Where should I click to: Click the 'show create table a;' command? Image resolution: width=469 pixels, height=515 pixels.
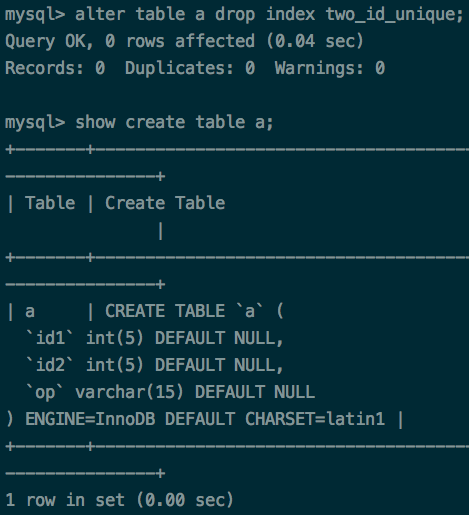[x=174, y=122]
